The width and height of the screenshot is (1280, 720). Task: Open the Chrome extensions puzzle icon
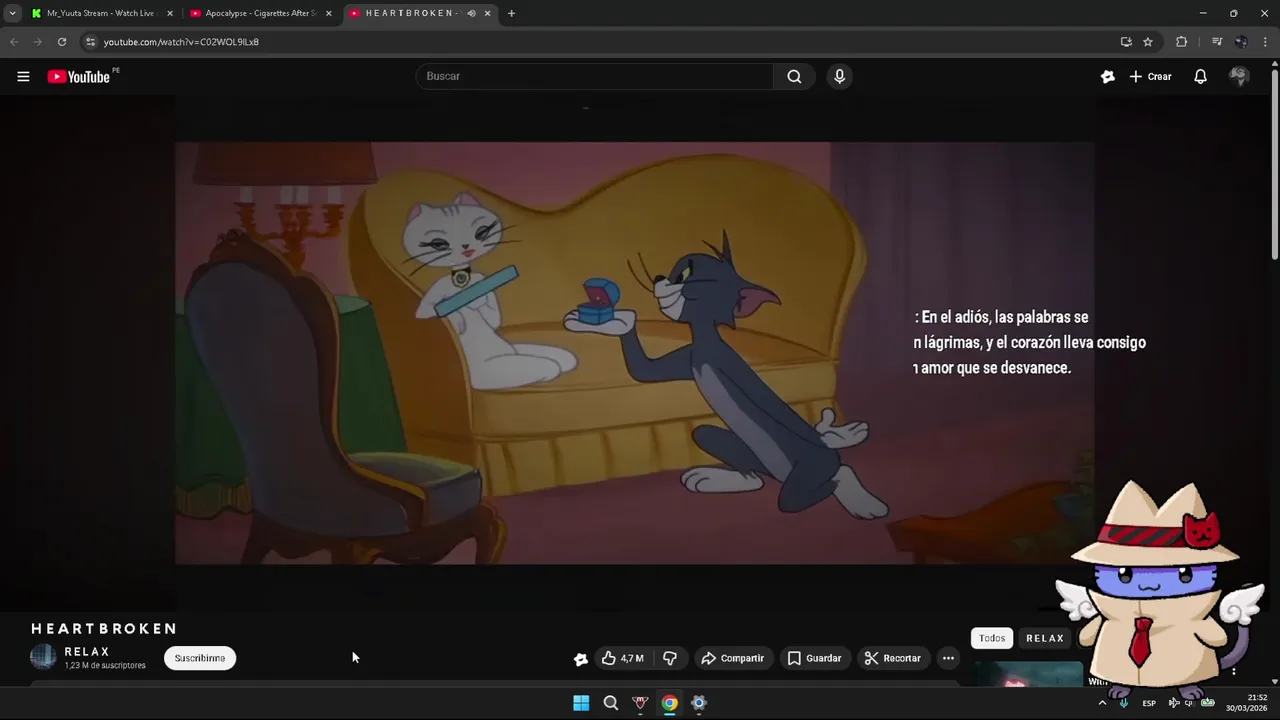1181,42
